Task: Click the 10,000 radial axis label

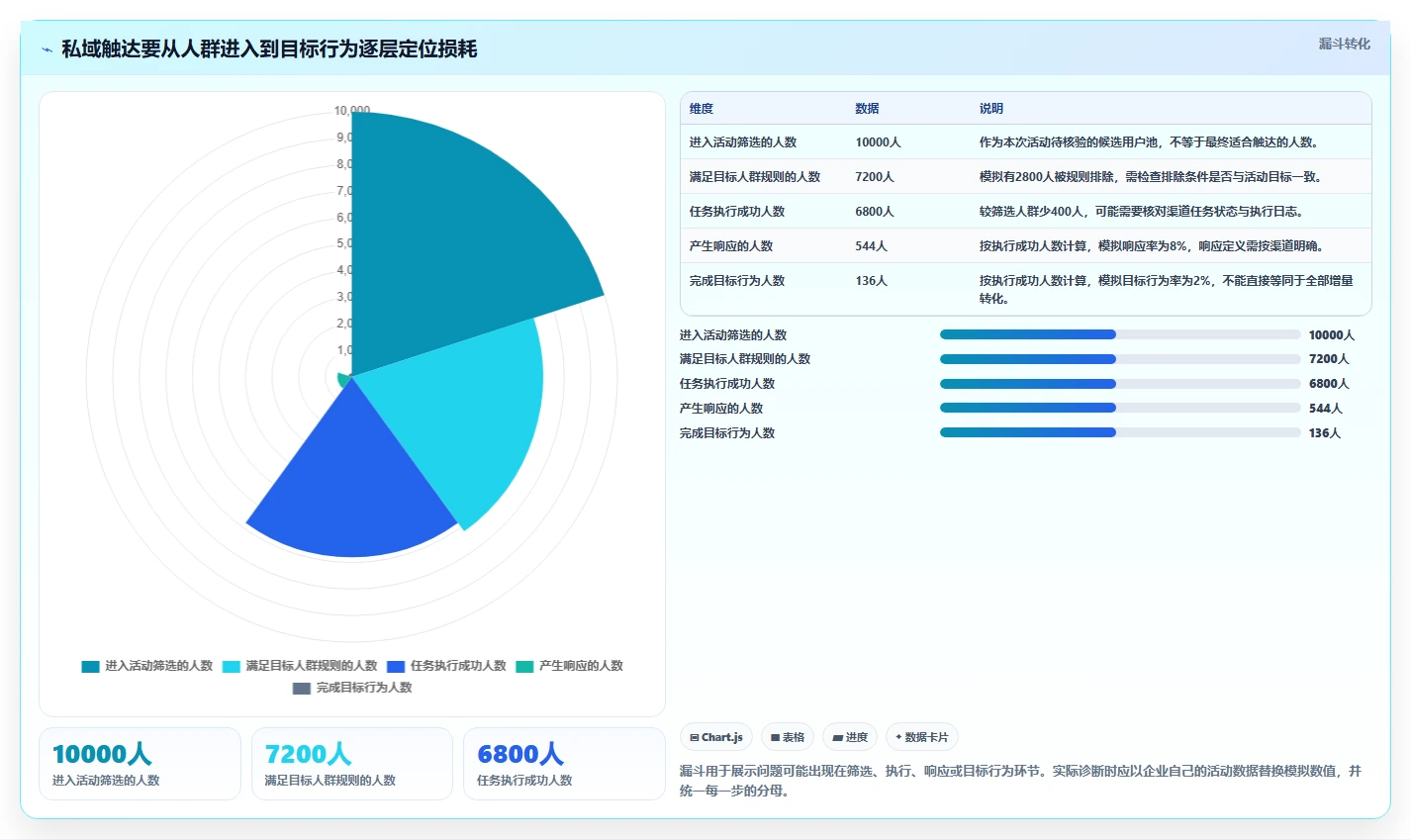Action: (x=352, y=111)
